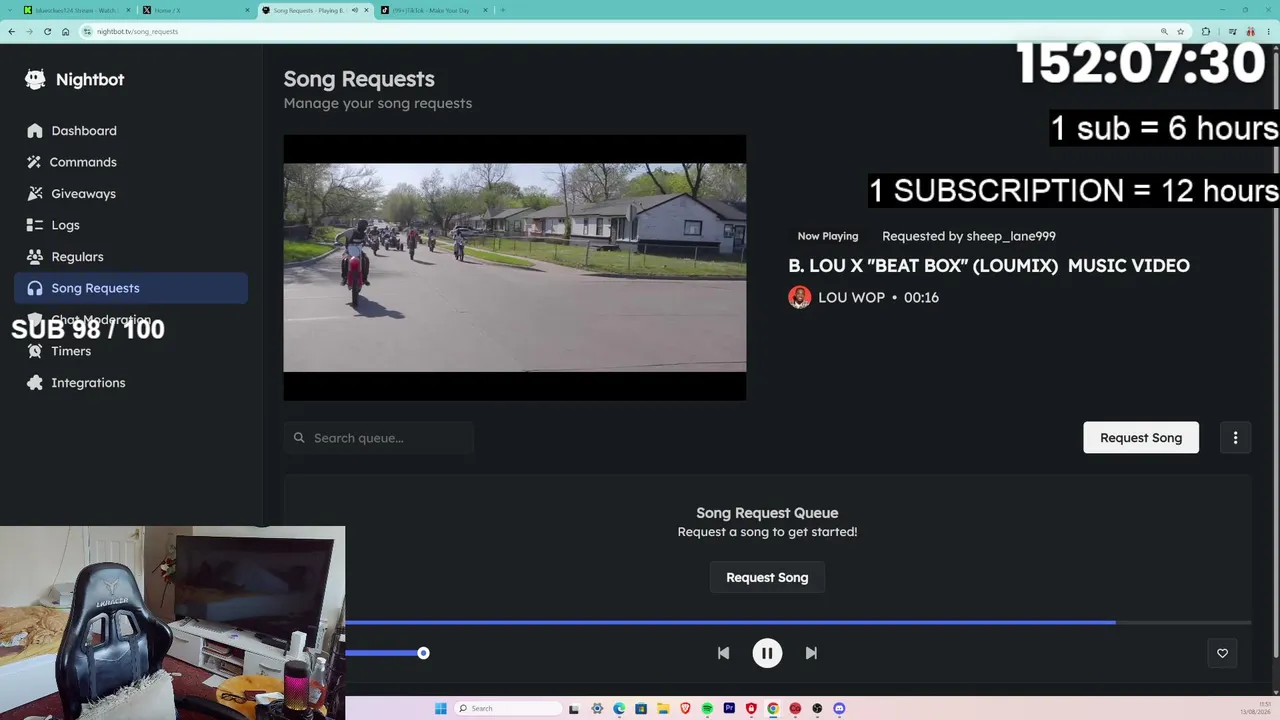Open the Integrations page

131,383
